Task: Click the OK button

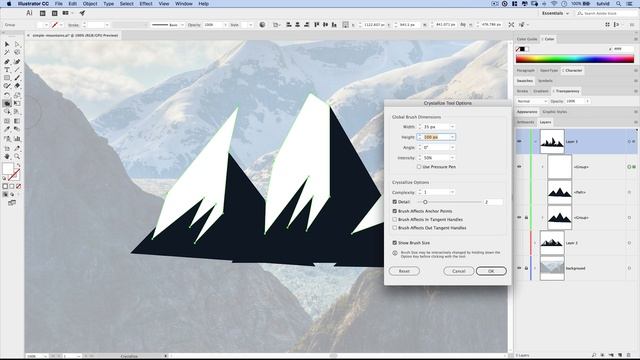Action: pos(491,271)
